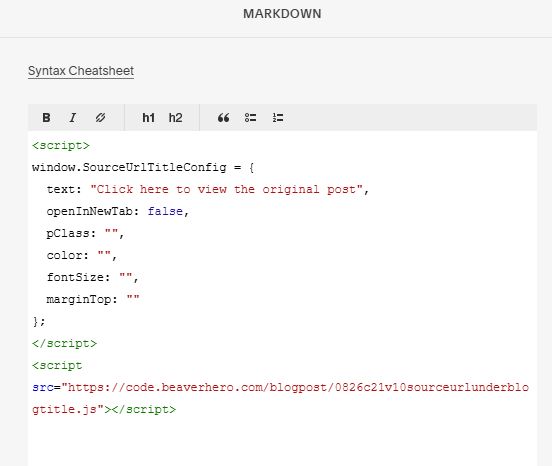Click the gtitle.js"></script> line

(104, 409)
